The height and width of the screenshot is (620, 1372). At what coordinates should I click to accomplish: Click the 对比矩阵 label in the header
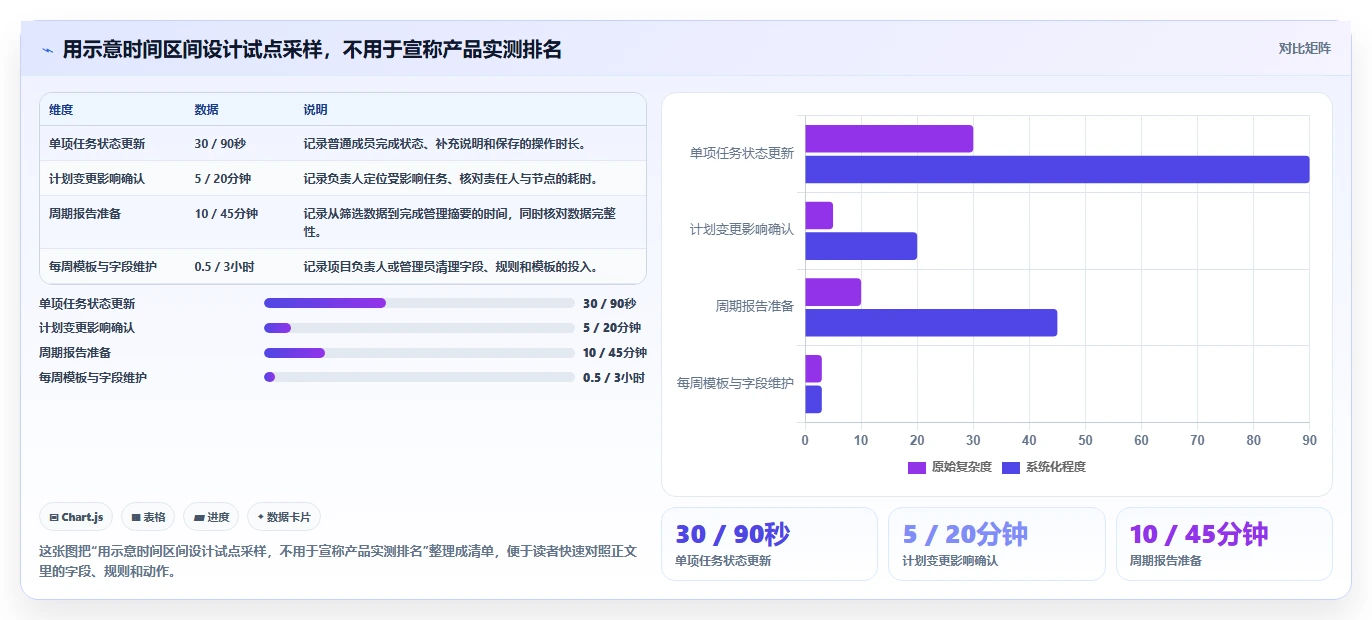pyautogui.click(x=1304, y=48)
